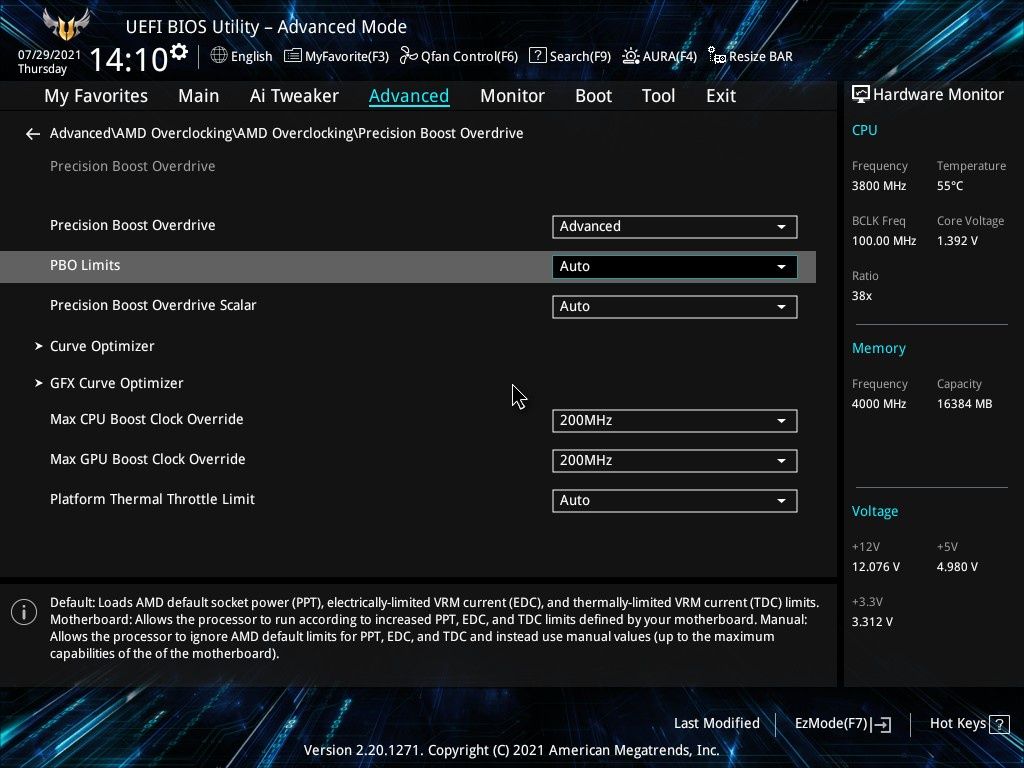Open the settings gear next to clock
The image size is (1024, 768).
point(178,52)
